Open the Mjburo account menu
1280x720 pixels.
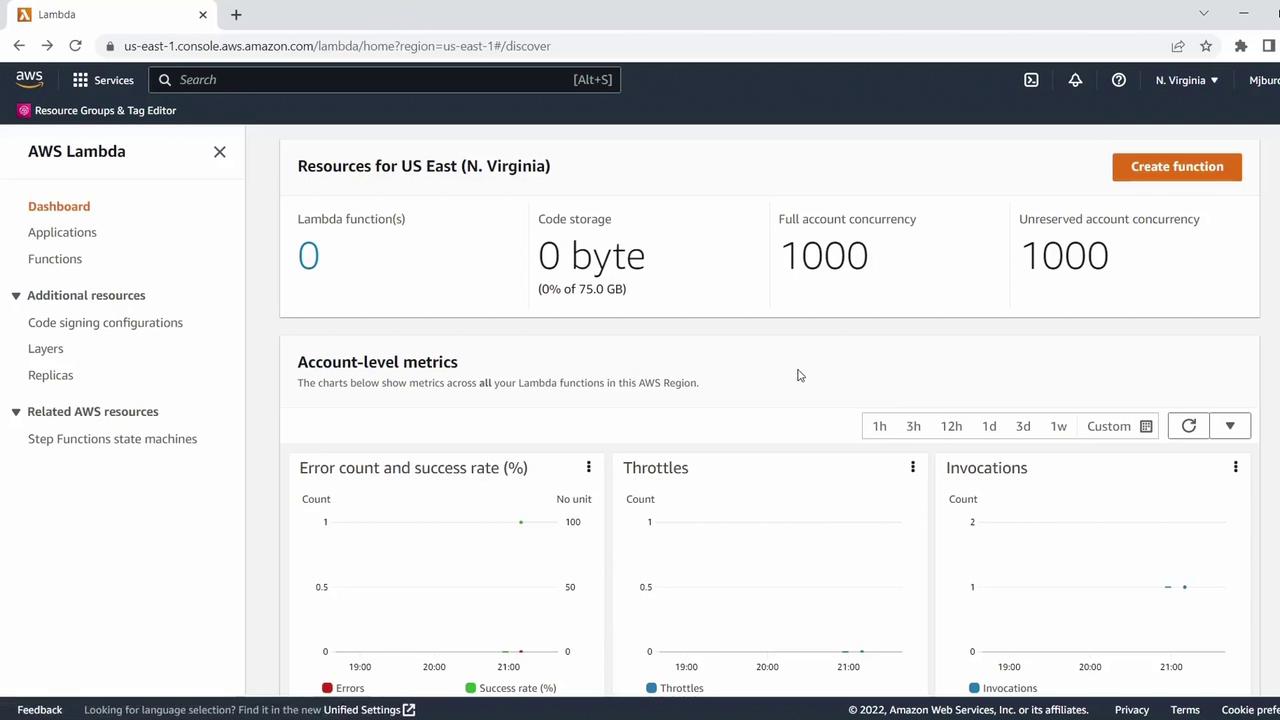[x=1263, y=80]
